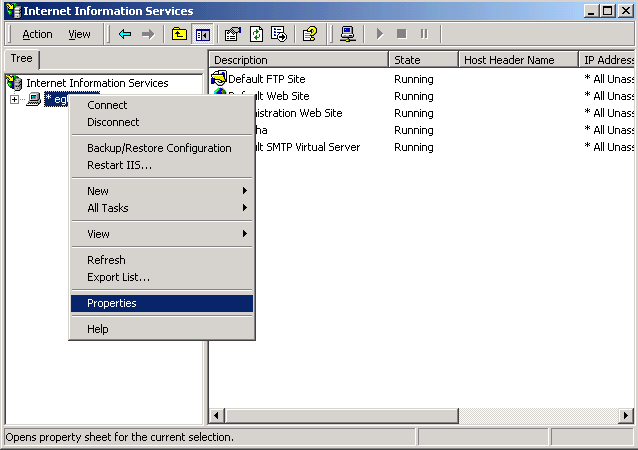Click the add computer to list icon
Image resolution: width=638 pixels, height=450 pixels.
[x=348, y=34]
